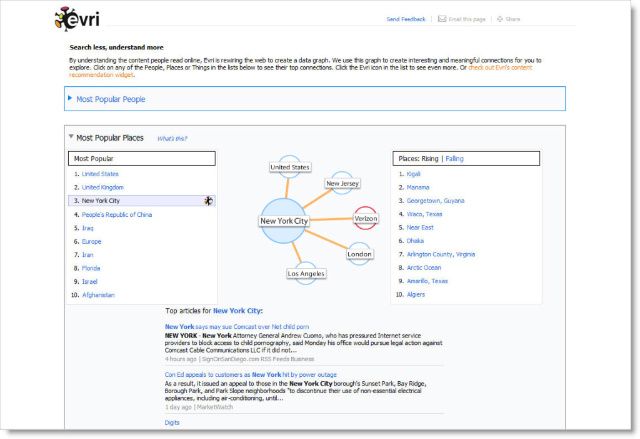Select the Places: Rising tab
This screenshot has width=640, height=439.
coord(418,159)
